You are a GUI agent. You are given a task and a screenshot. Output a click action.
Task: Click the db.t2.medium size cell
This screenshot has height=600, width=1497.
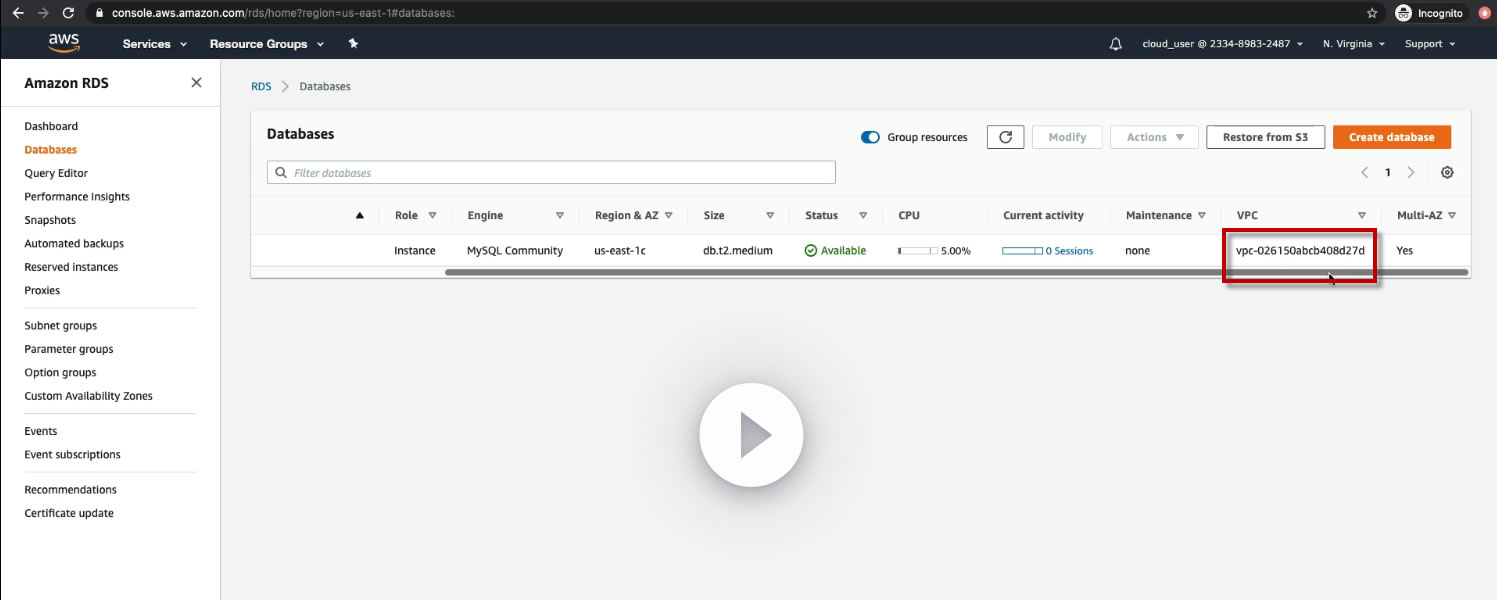click(738, 251)
